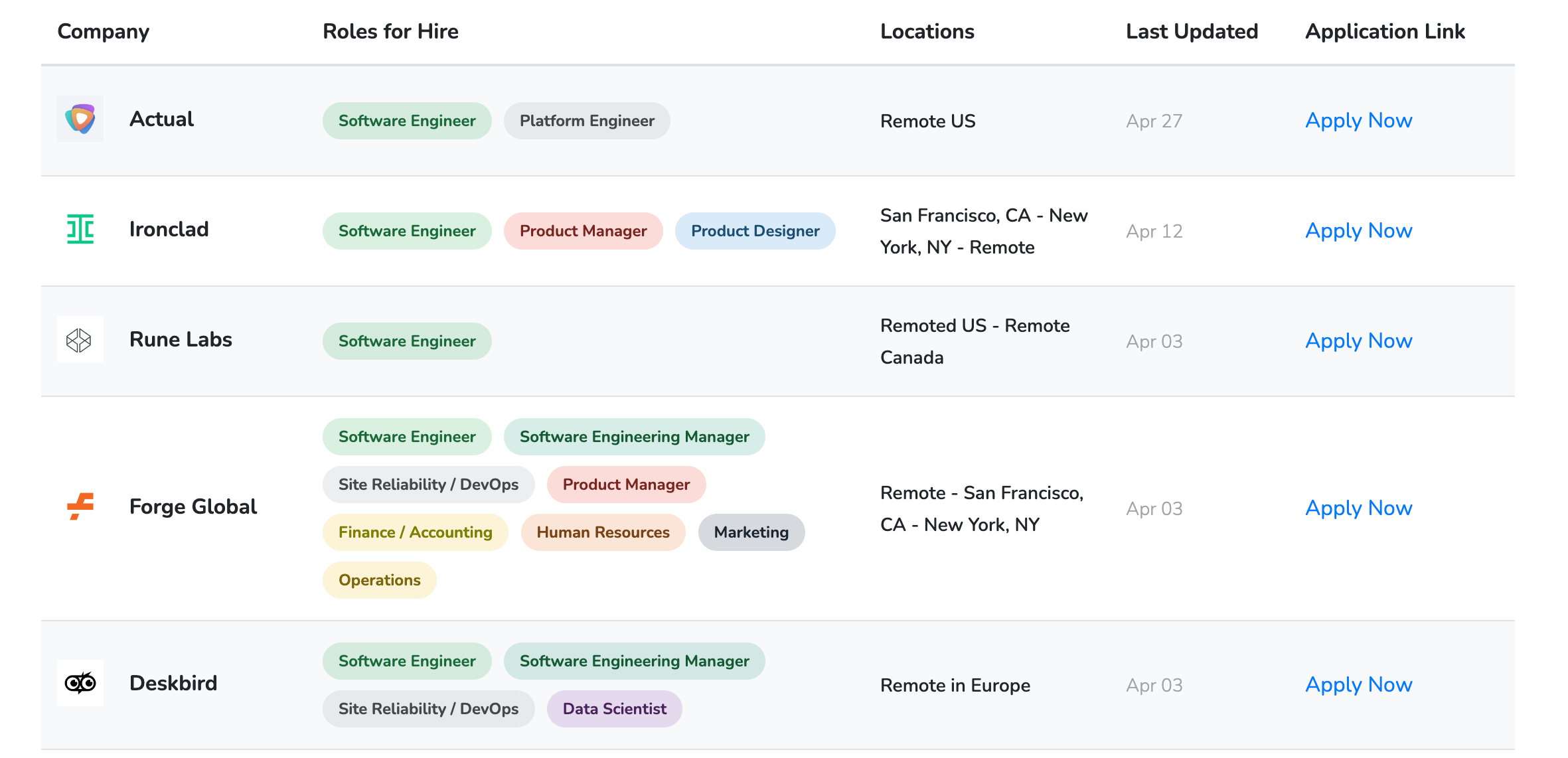Click the Apr 12 date
This screenshot has width=1568, height=758.
(1154, 231)
